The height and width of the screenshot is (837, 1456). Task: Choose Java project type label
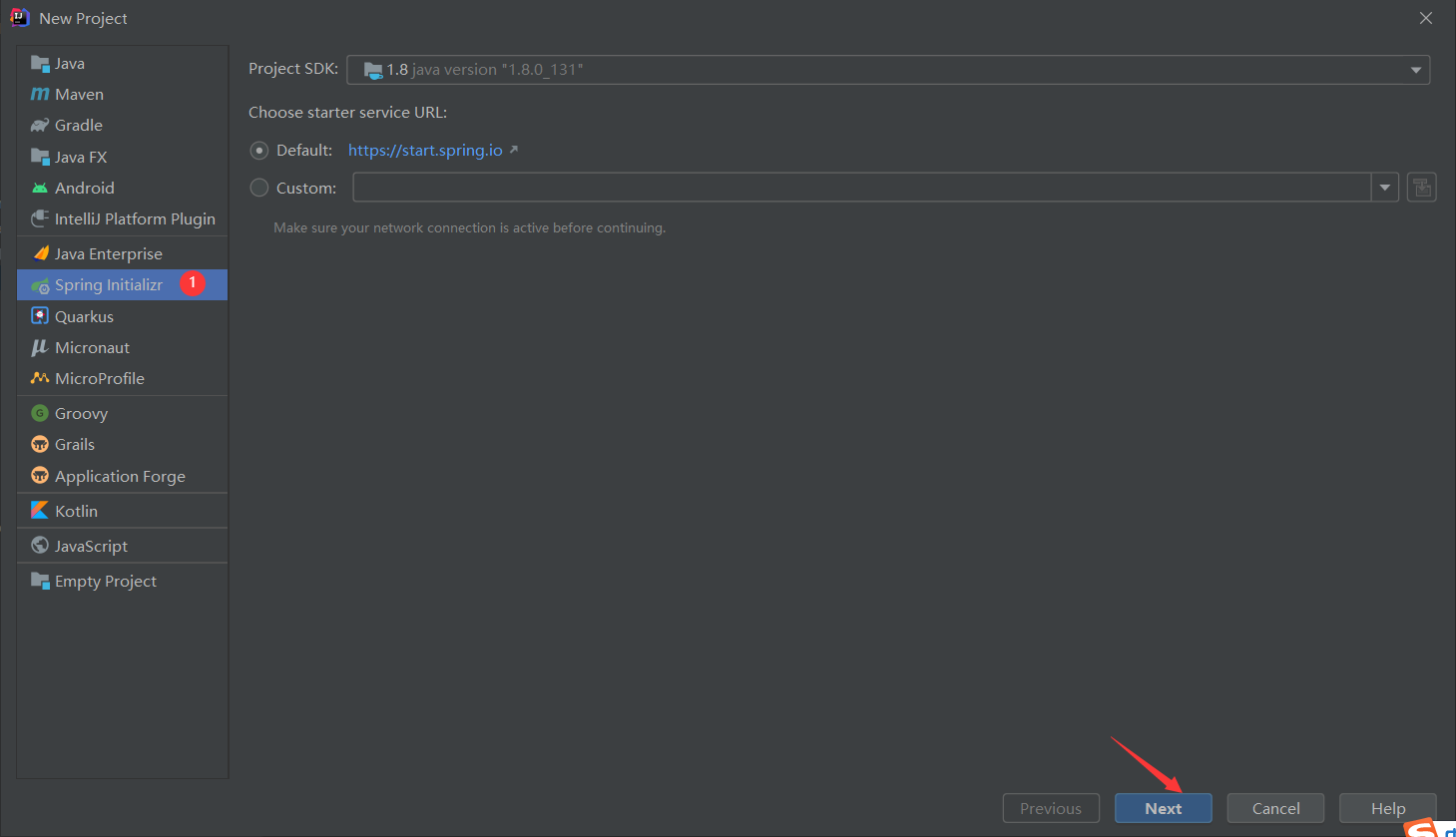[x=70, y=64]
